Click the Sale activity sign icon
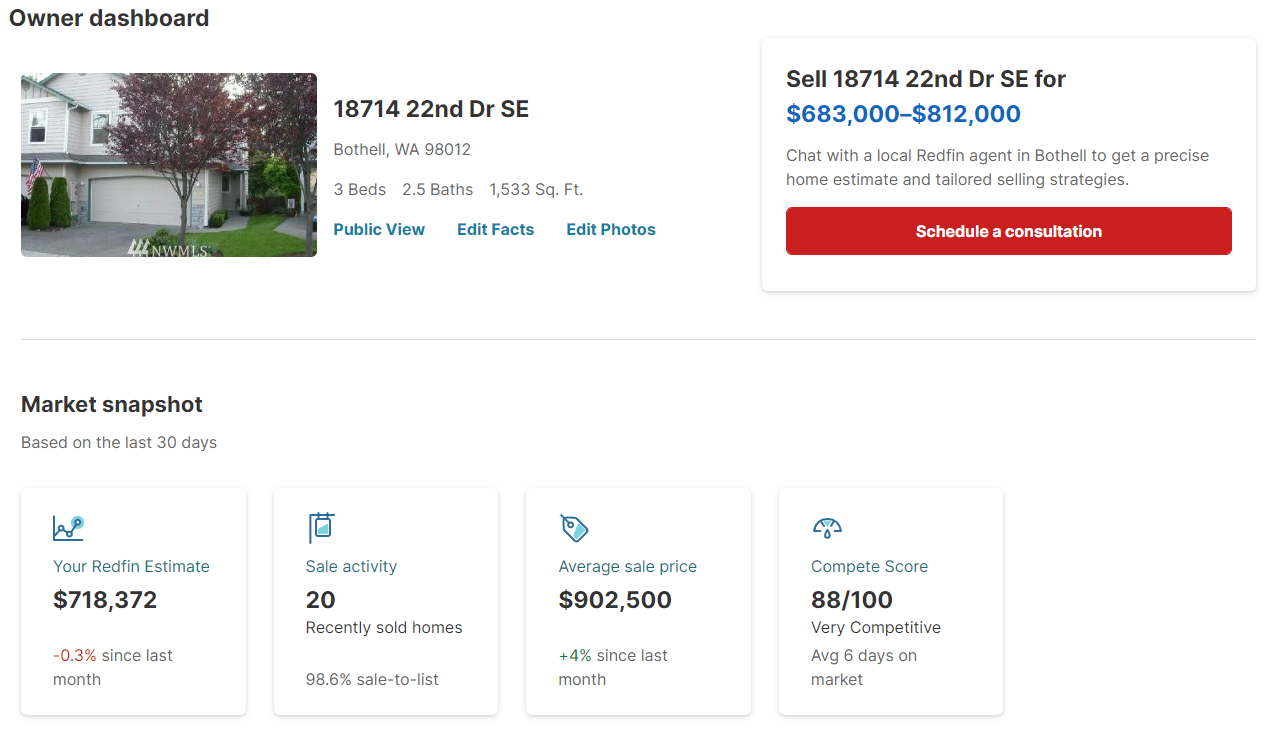1275x750 pixels. point(321,527)
